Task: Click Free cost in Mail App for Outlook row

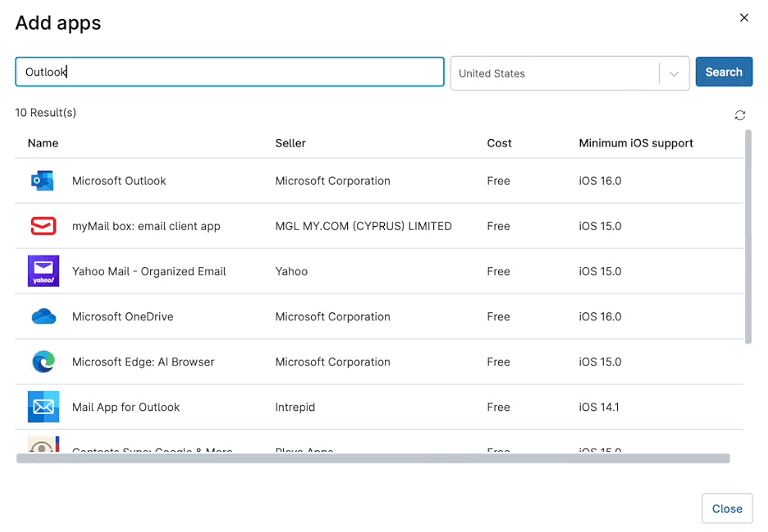Action: point(499,407)
